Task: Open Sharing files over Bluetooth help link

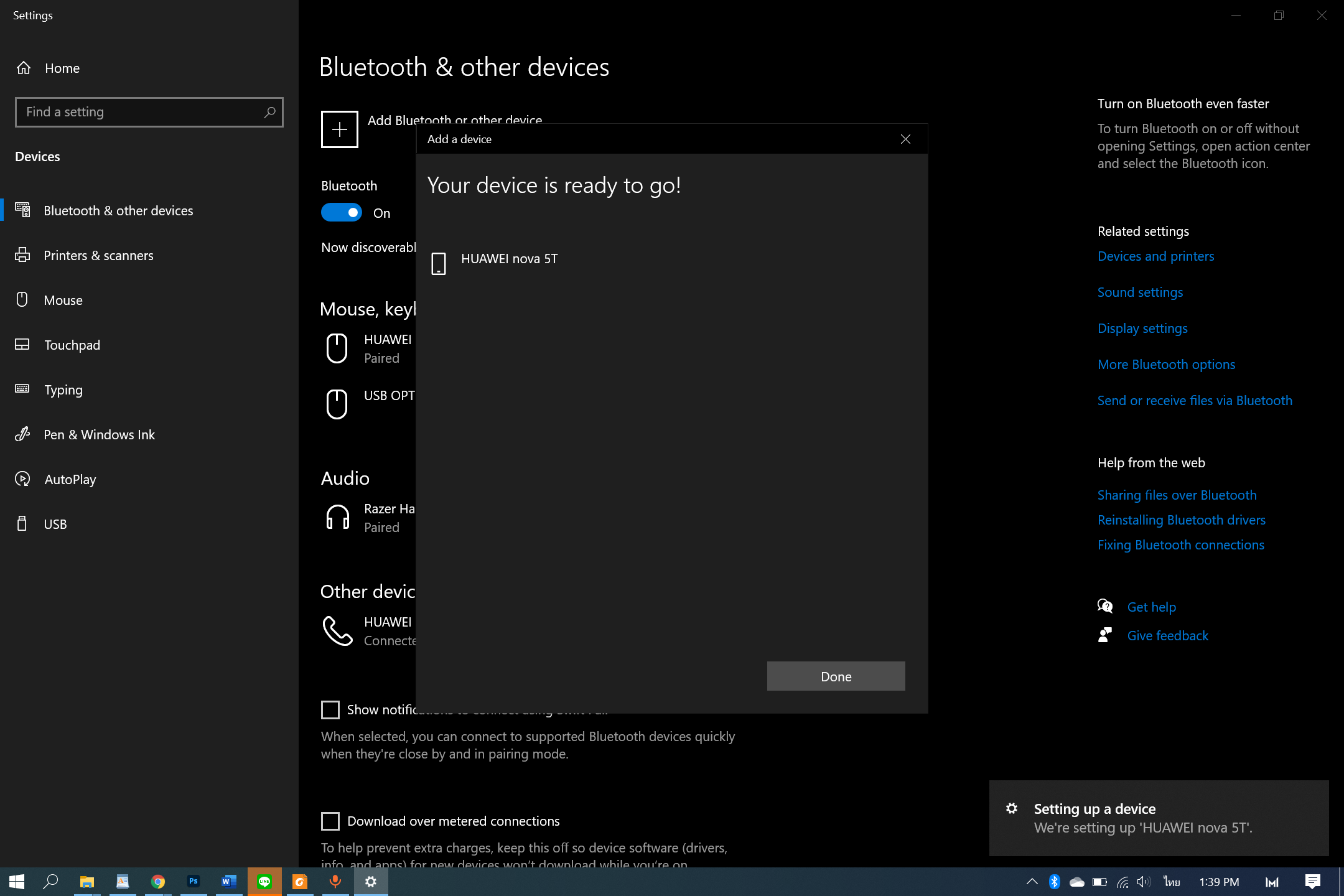Action: tap(1177, 495)
